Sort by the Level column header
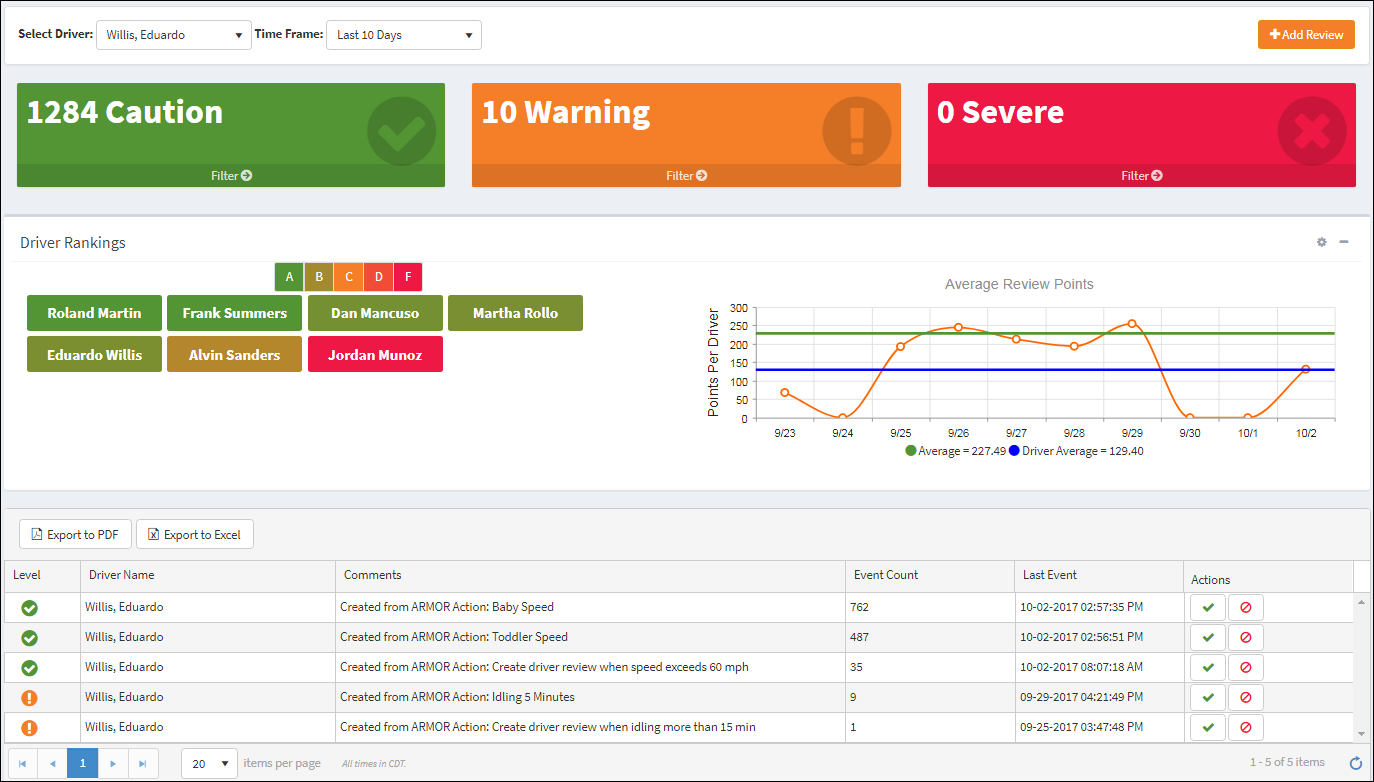The width and height of the screenshot is (1374, 782). click(x=43, y=575)
